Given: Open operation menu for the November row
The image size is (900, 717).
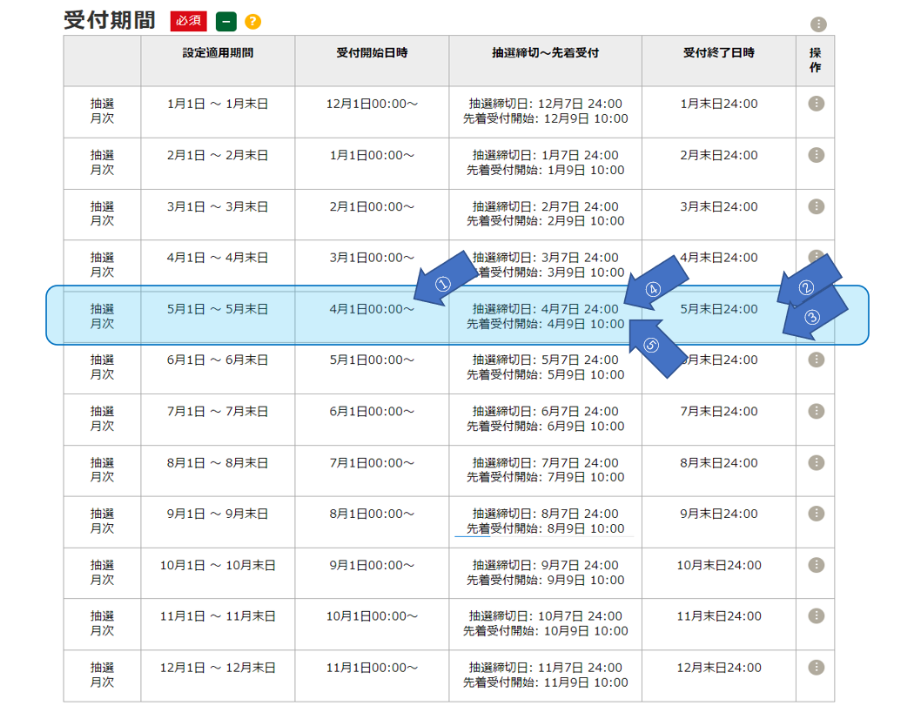Looking at the screenshot, I should [816, 616].
